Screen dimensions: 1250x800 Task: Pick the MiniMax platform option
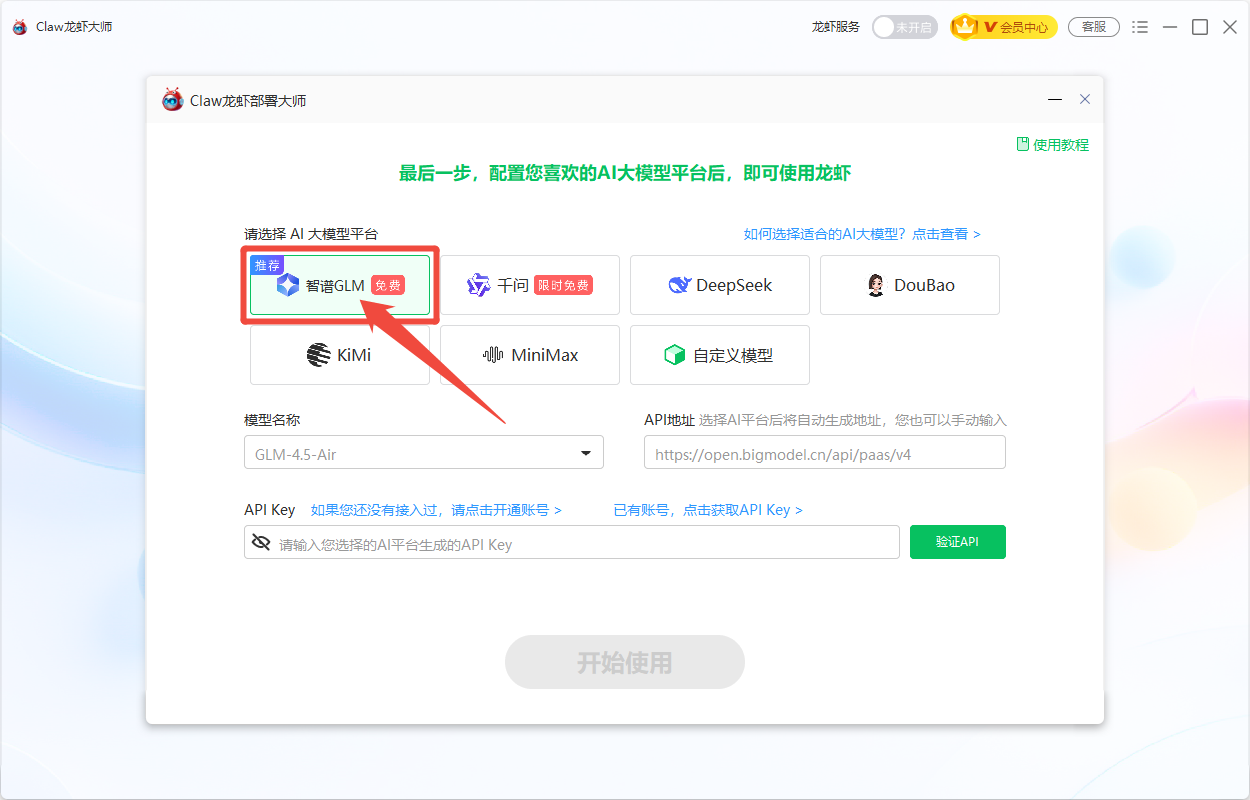[x=530, y=355]
